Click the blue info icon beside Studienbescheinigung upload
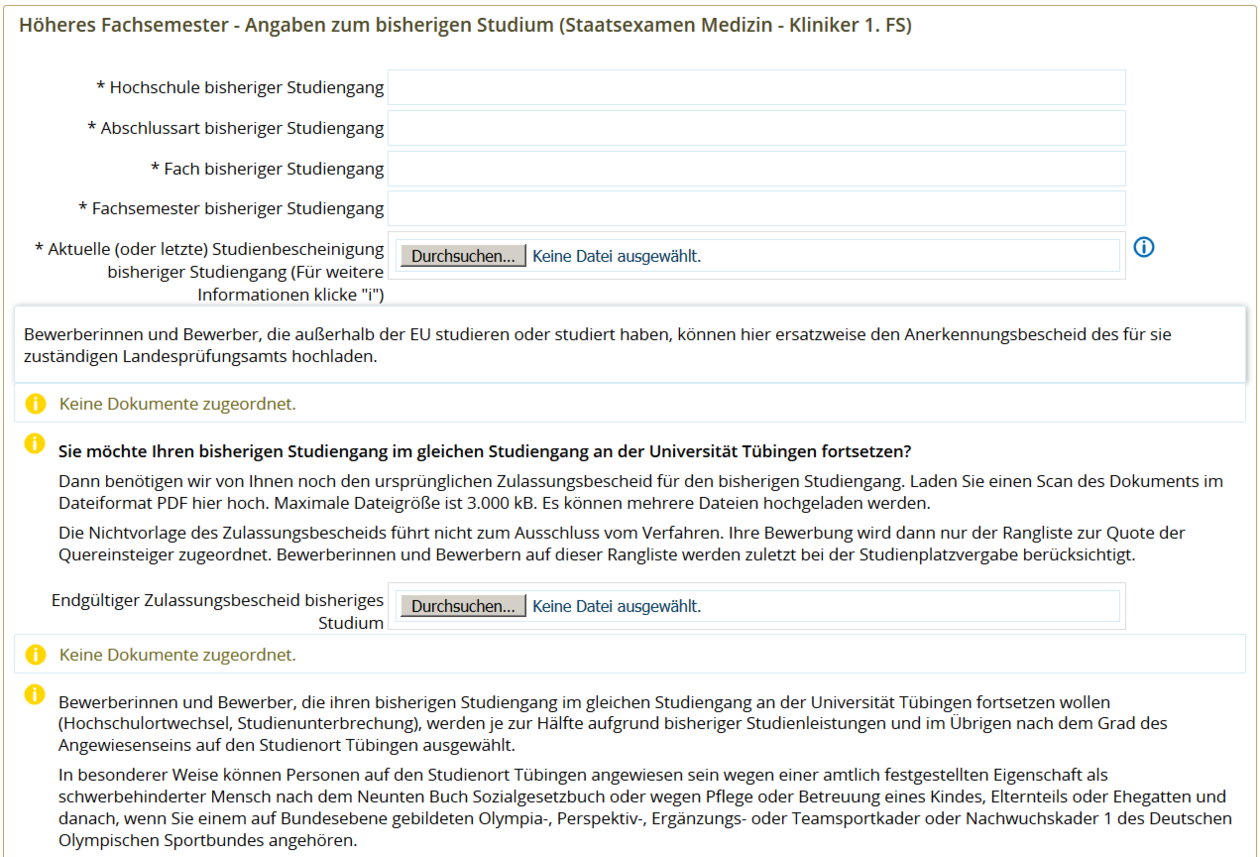 coord(1144,247)
